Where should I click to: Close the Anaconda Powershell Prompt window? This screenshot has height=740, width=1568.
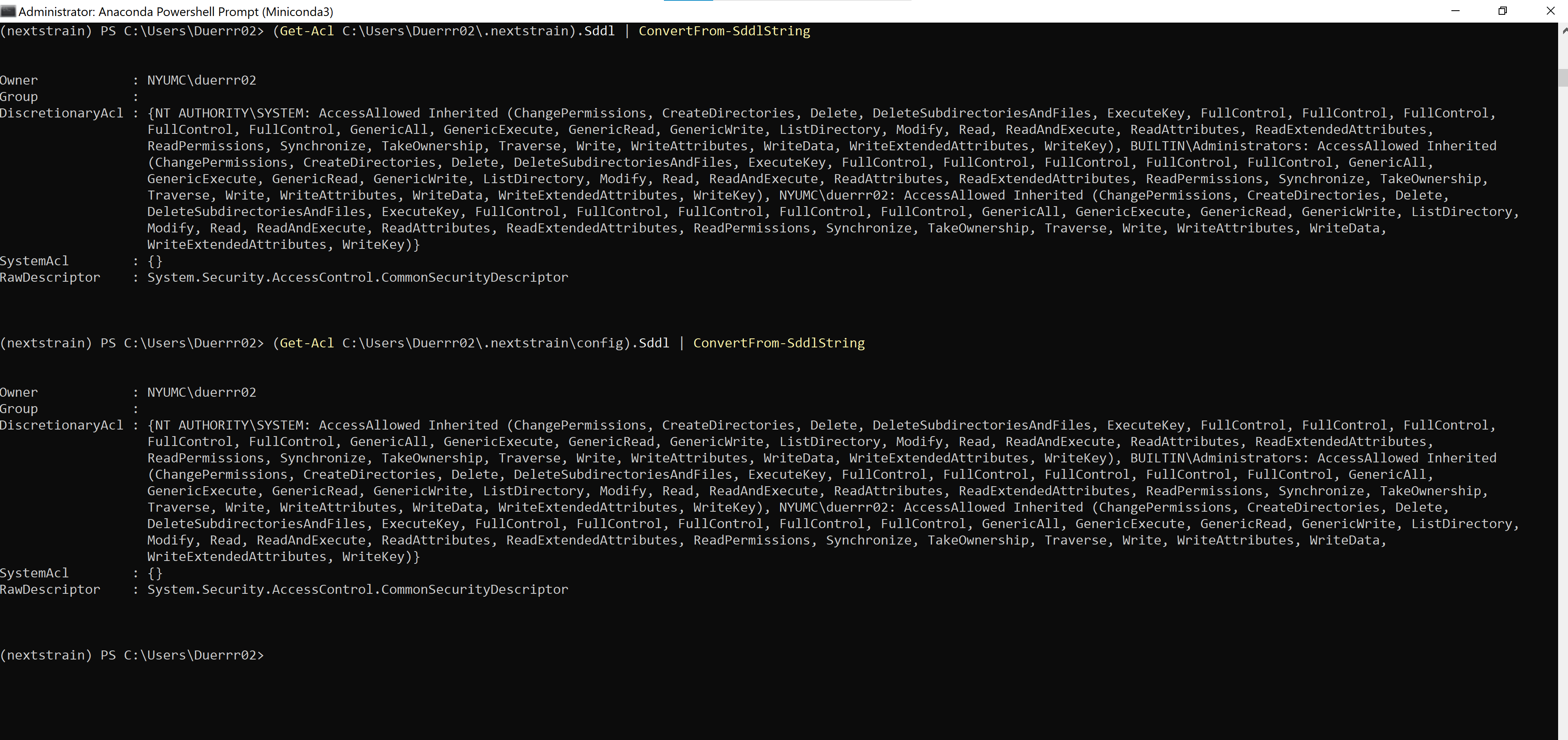click(x=1550, y=11)
